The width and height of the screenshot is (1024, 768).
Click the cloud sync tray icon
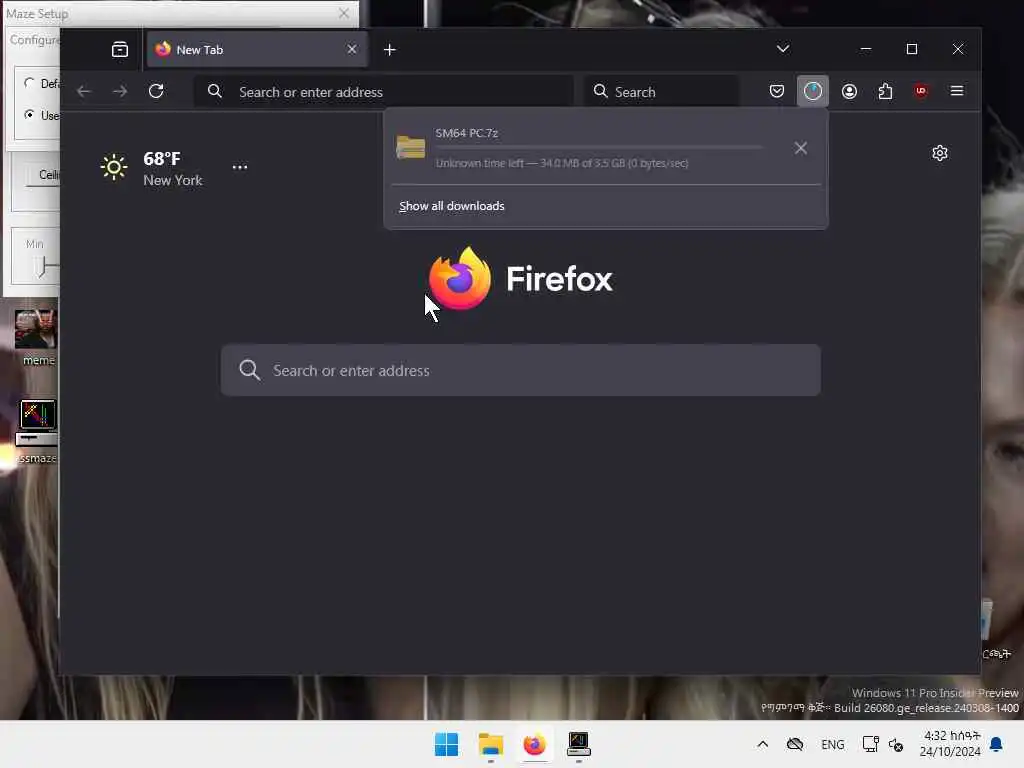(x=795, y=744)
